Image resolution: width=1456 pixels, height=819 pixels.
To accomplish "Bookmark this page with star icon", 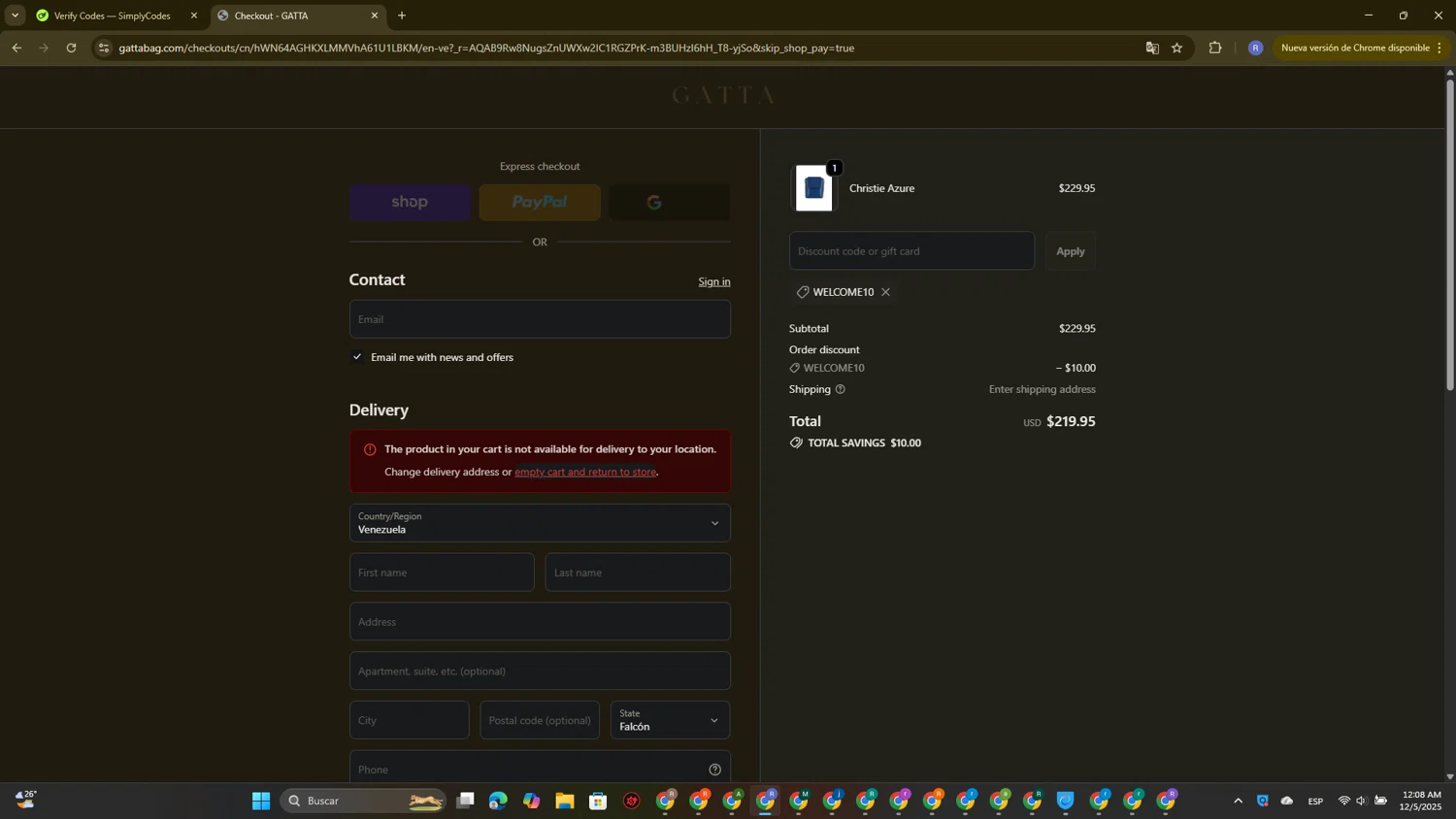I will pos(1177,48).
